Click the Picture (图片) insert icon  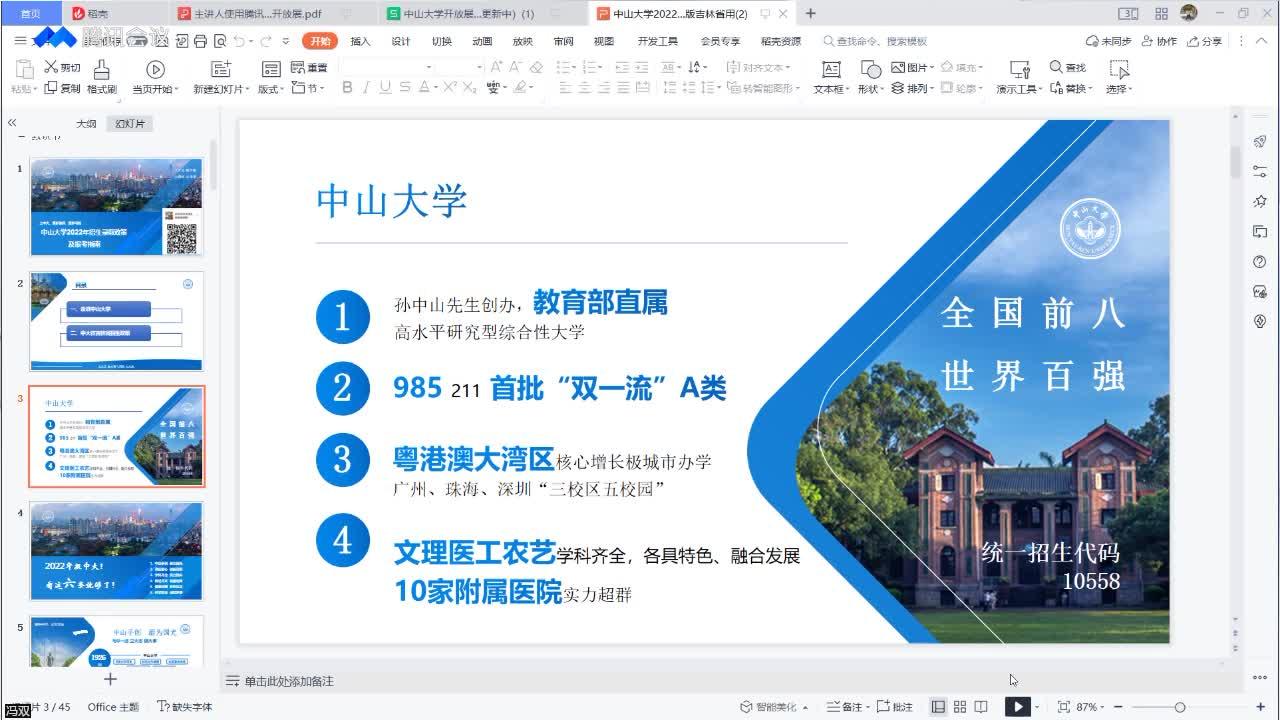click(x=897, y=67)
